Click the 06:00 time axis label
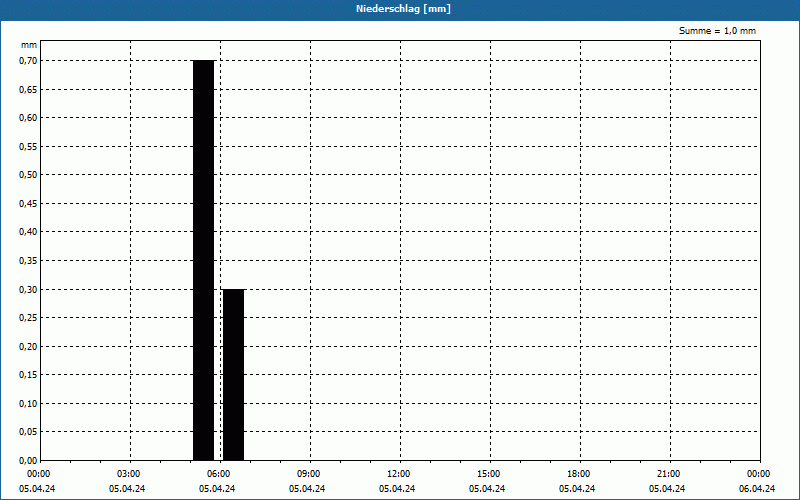 tap(218, 474)
